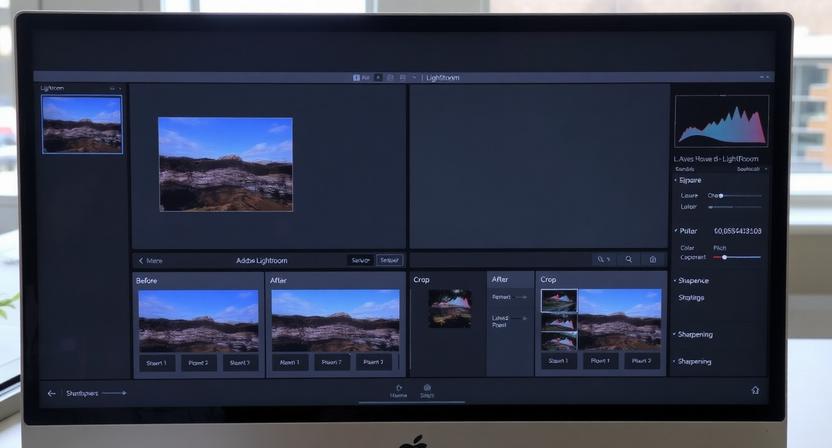Click the After heading above second landscape image

(x=278, y=280)
